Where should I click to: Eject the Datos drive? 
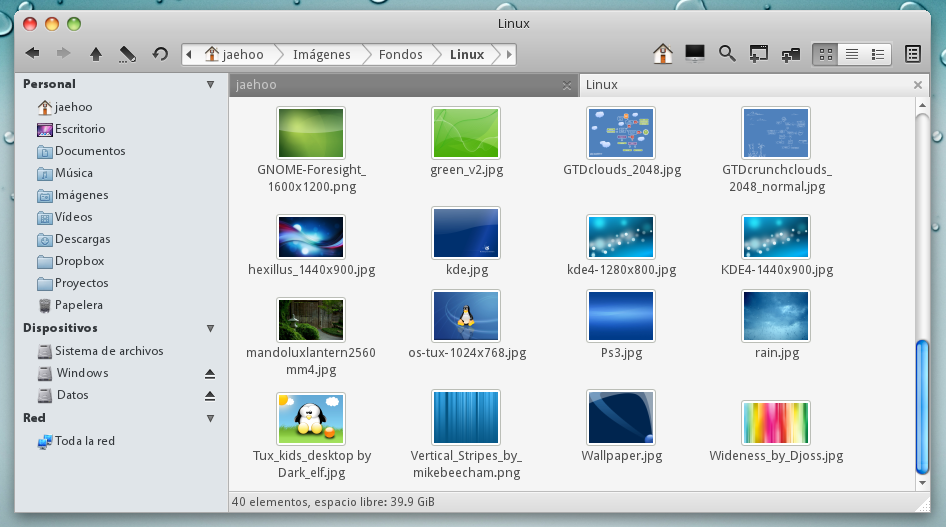(x=210, y=396)
